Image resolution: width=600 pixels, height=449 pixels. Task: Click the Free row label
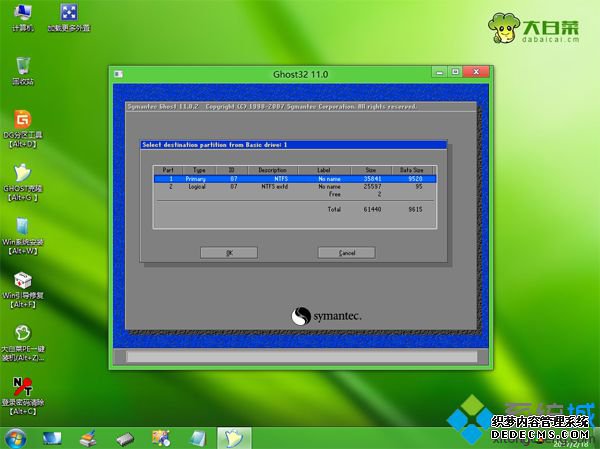pyautogui.click(x=335, y=194)
